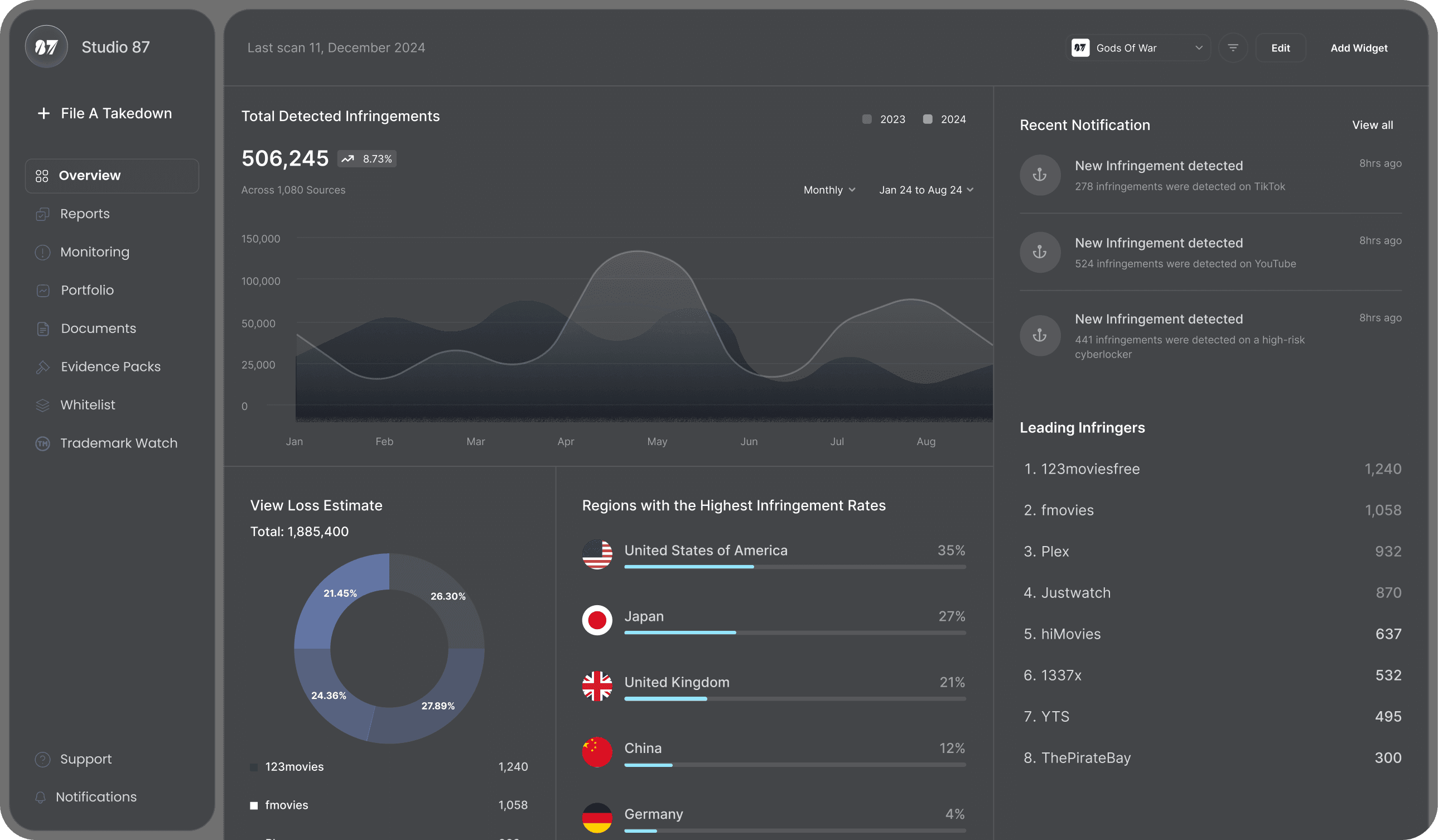The width and height of the screenshot is (1438, 840).
Task: Toggle the fmovies legend marker
Action: pyautogui.click(x=253, y=806)
